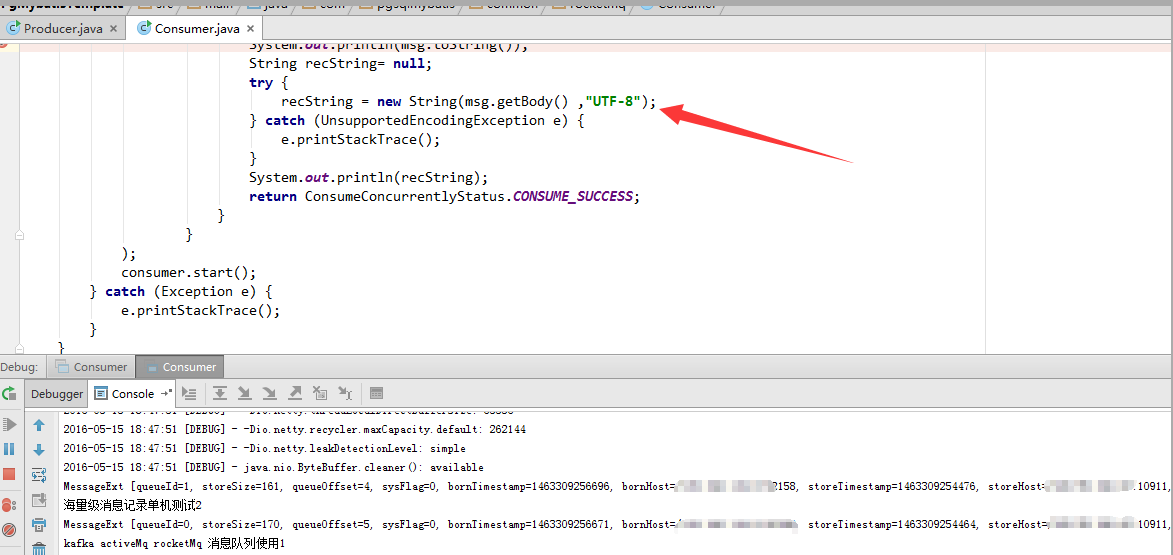This screenshot has height=555, width=1173.
Task: Click msg.getBody() in the code
Action: coord(518,102)
